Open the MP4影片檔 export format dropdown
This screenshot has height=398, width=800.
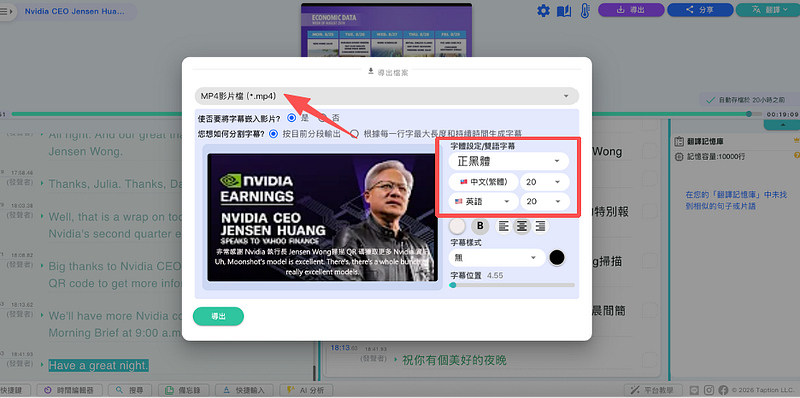[387, 96]
